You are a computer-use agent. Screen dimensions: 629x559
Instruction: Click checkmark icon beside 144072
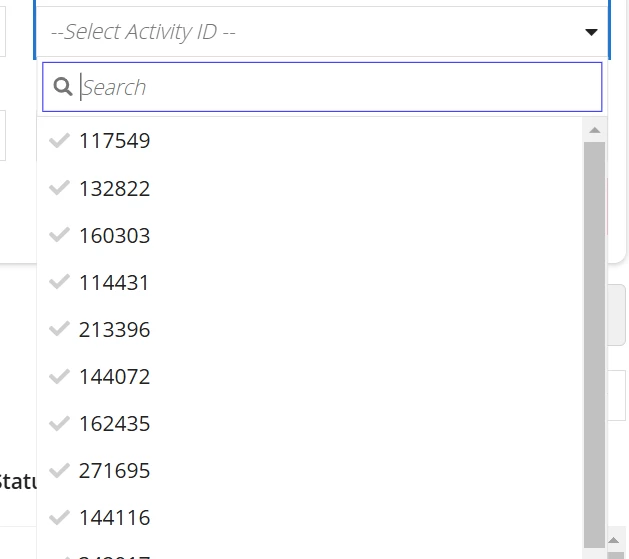click(x=59, y=376)
